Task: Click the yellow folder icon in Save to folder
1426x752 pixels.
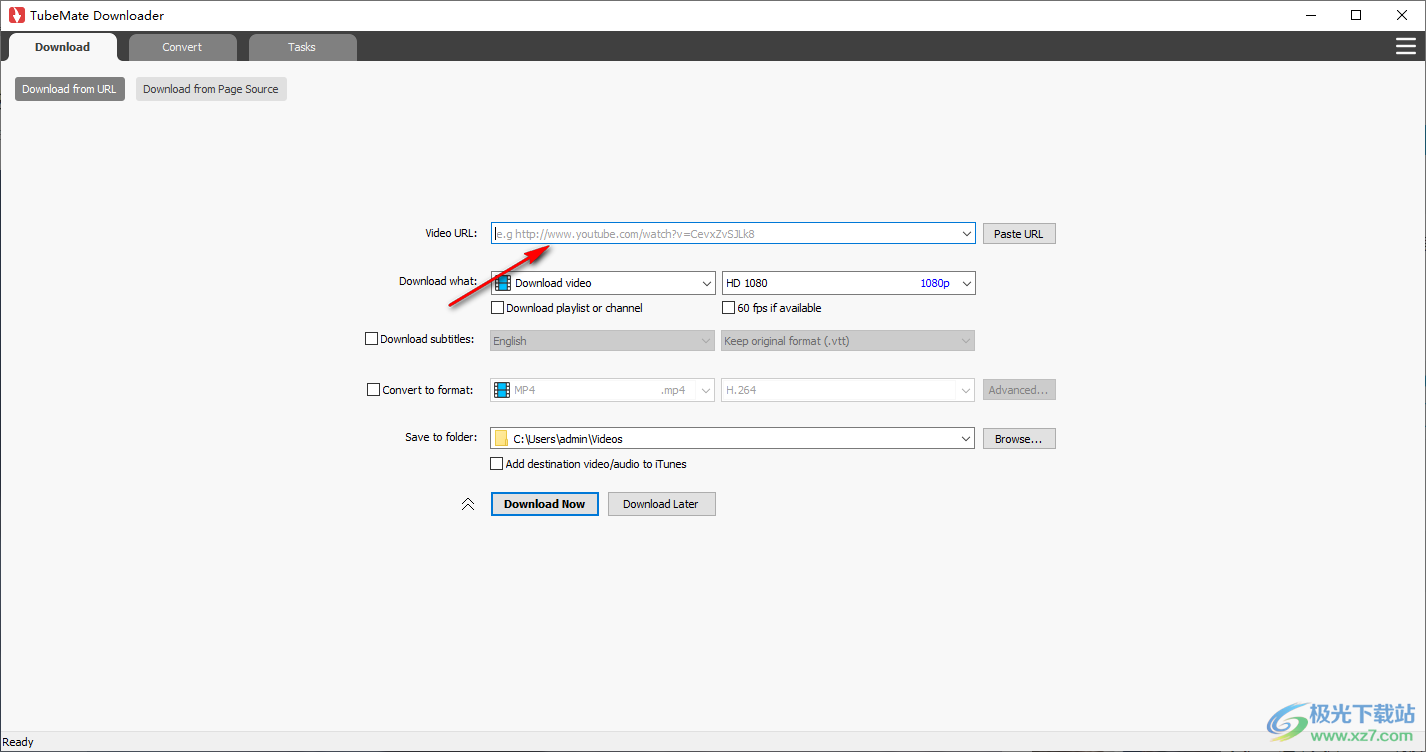Action: point(501,438)
